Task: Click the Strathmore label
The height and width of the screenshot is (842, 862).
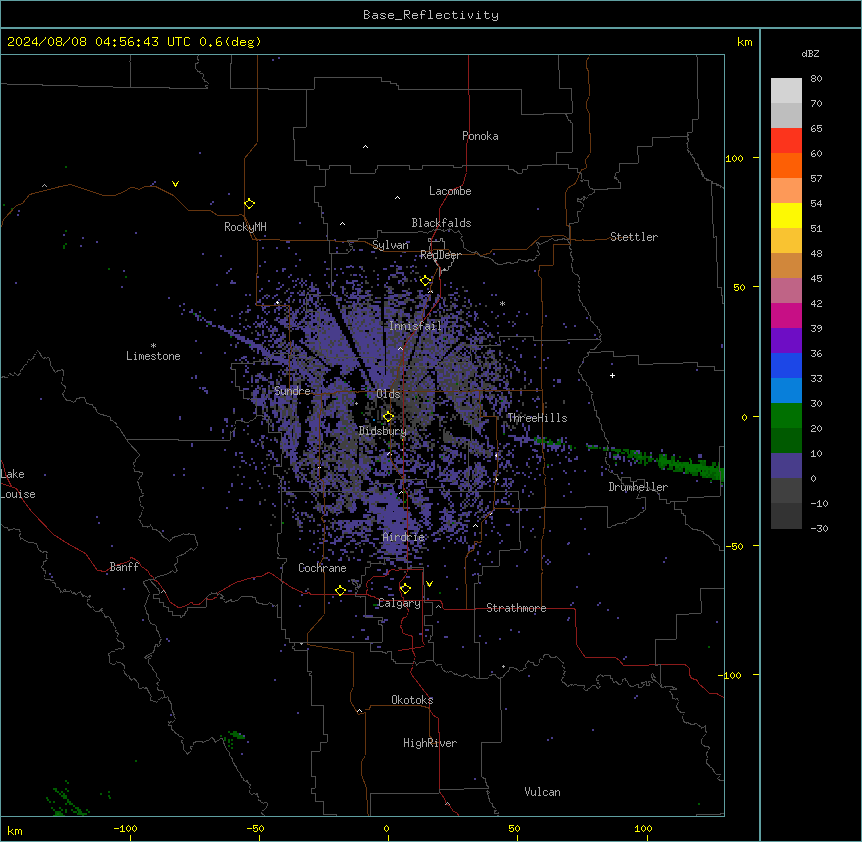Action: click(x=516, y=608)
